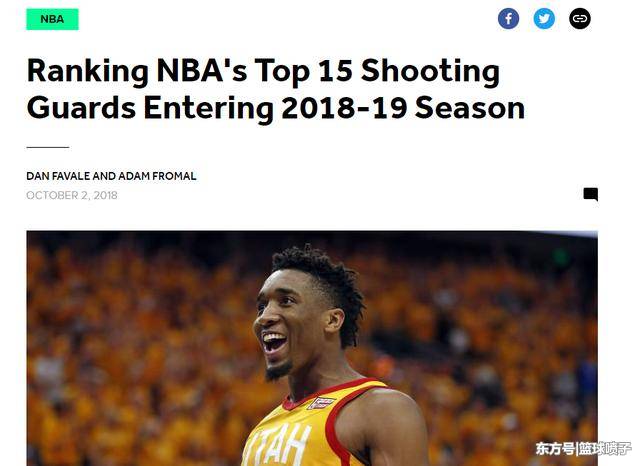Share the article on Facebook
The width and height of the screenshot is (640, 466).
coord(508,19)
